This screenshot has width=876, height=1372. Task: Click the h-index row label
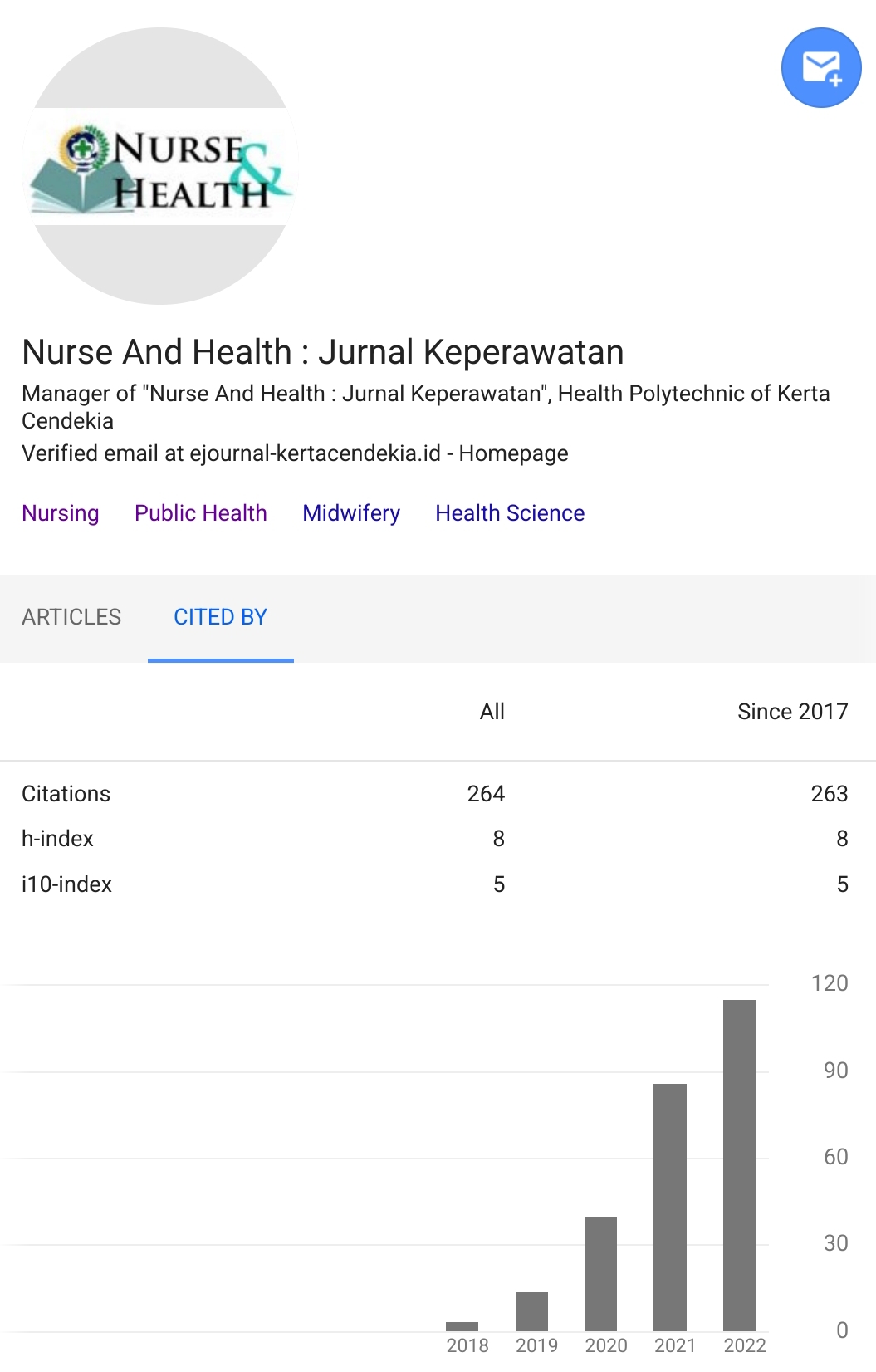(57, 839)
